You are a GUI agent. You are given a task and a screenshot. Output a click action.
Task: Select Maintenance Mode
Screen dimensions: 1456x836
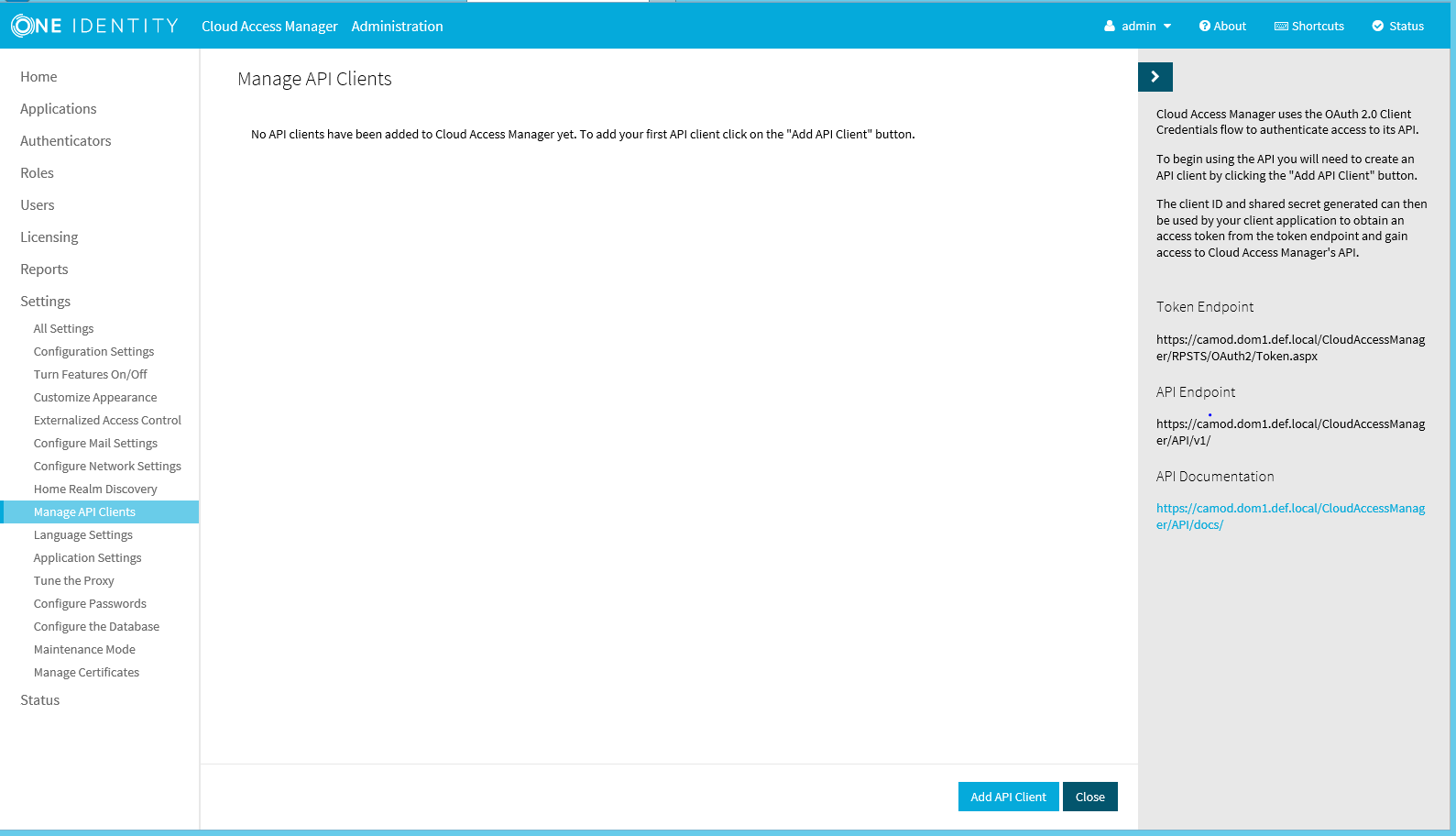[x=84, y=650]
